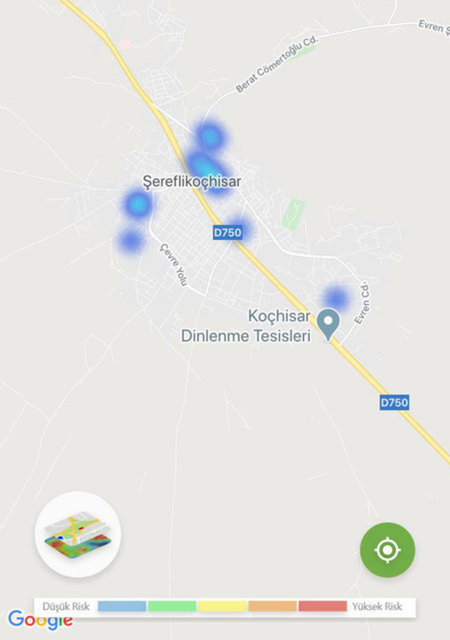Open the map layers heatmap button

point(78,534)
